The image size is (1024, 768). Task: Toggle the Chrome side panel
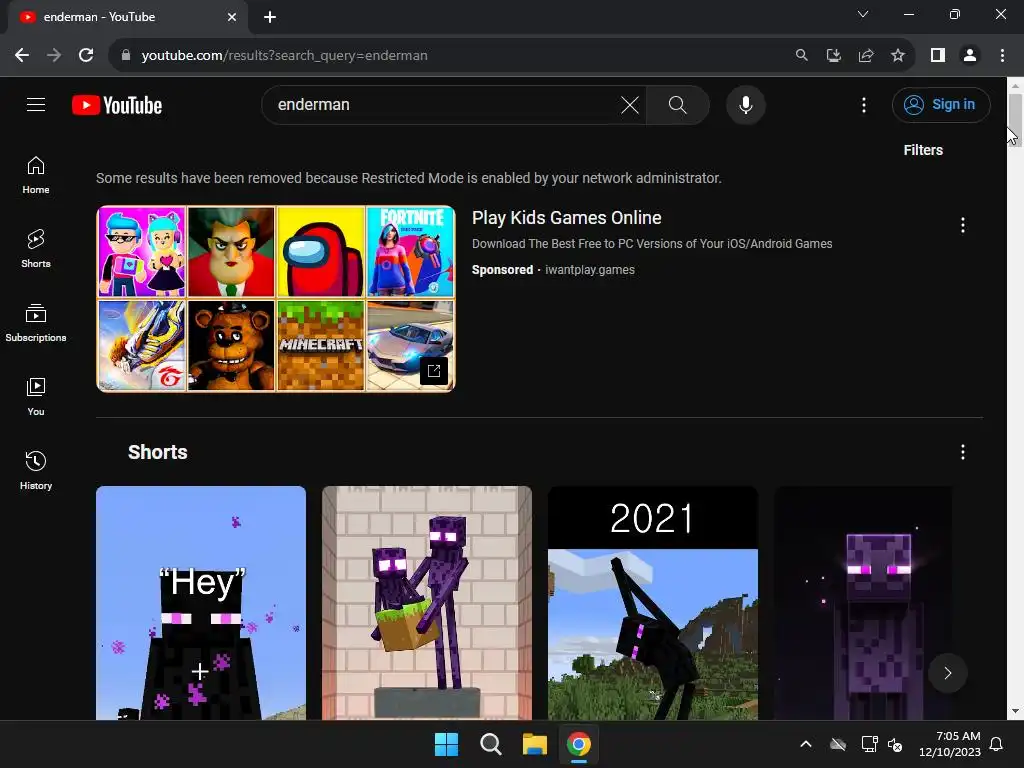click(938, 56)
